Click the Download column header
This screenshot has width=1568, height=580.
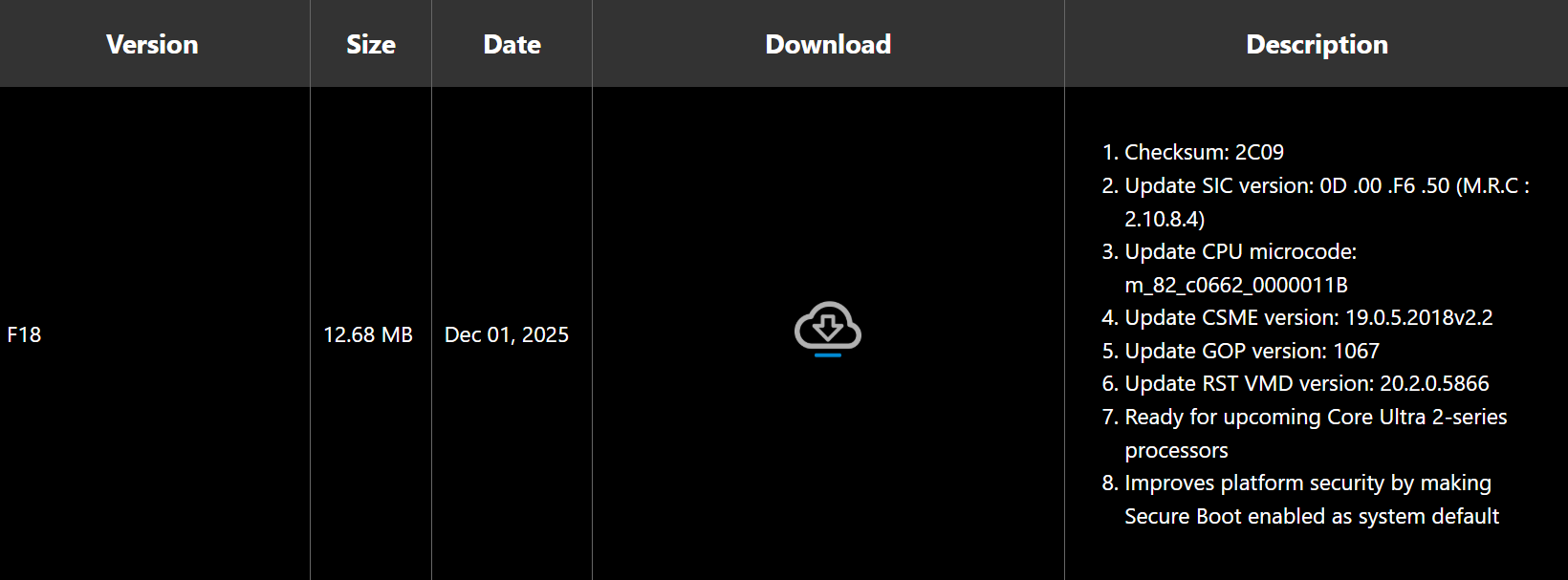click(828, 44)
